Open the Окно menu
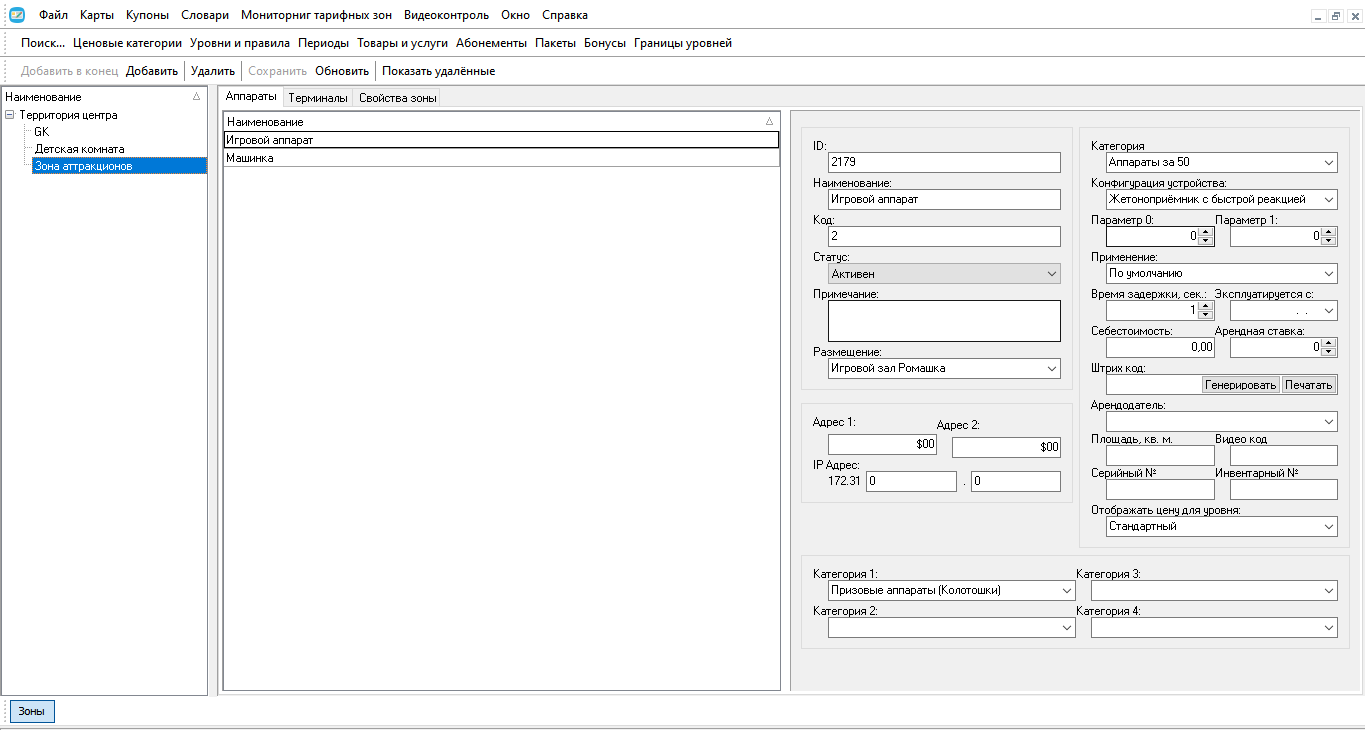The width and height of the screenshot is (1365, 730). click(516, 15)
